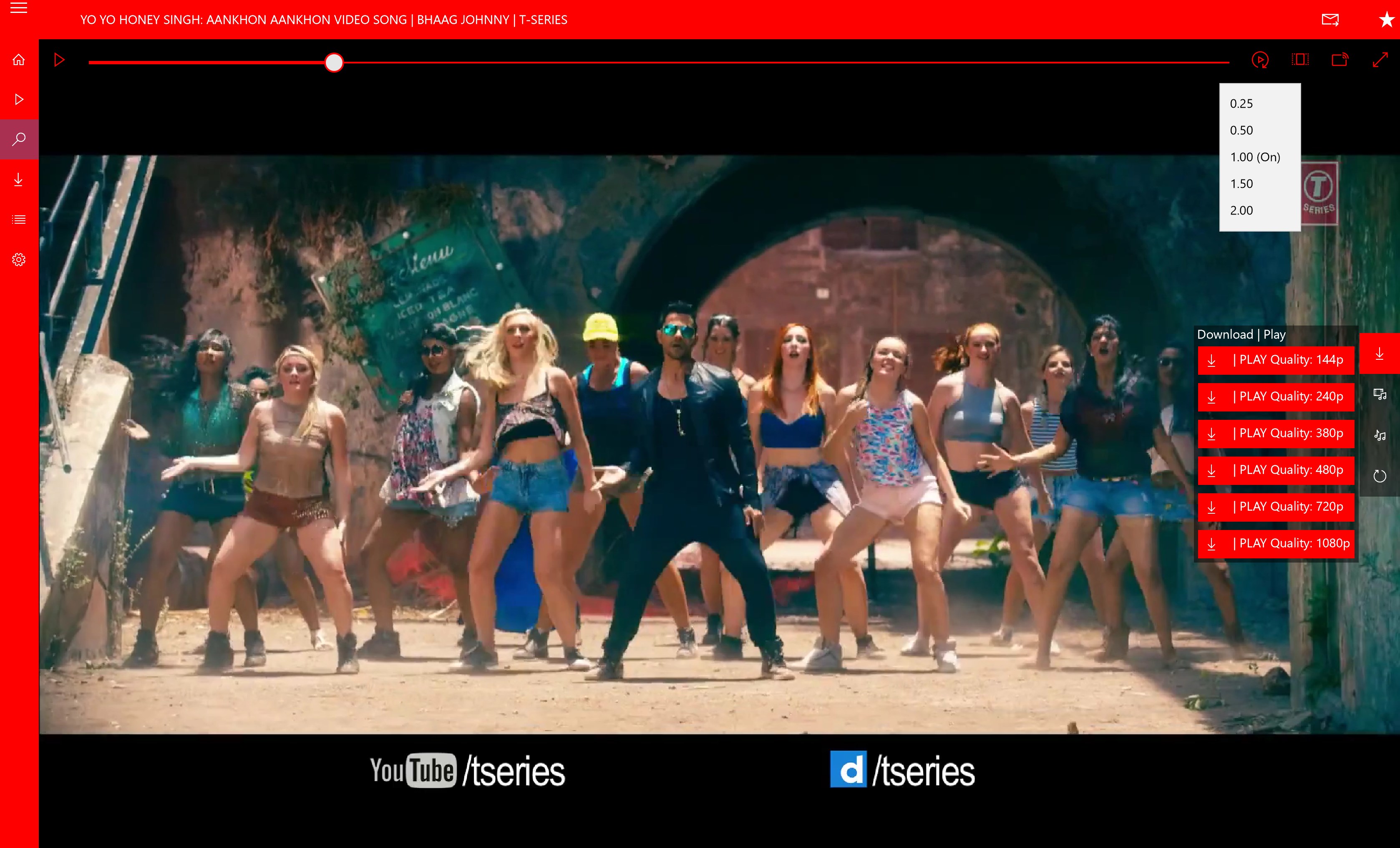
Task: Open the playback speed dropdown icon
Action: [1260, 60]
